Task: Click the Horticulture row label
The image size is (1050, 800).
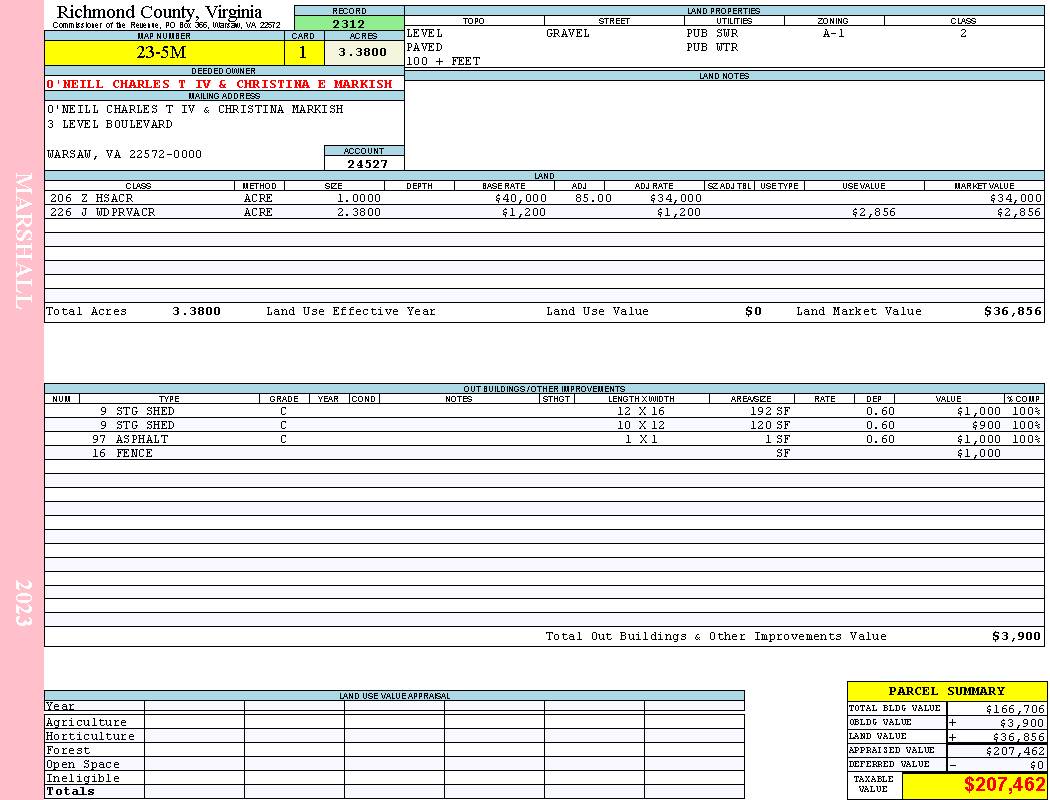Action: pyautogui.click(x=90, y=736)
